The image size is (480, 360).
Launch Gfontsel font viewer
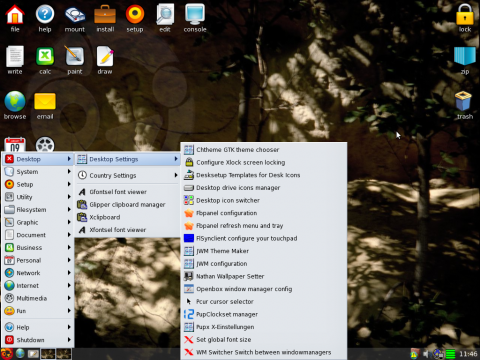(128, 192)
